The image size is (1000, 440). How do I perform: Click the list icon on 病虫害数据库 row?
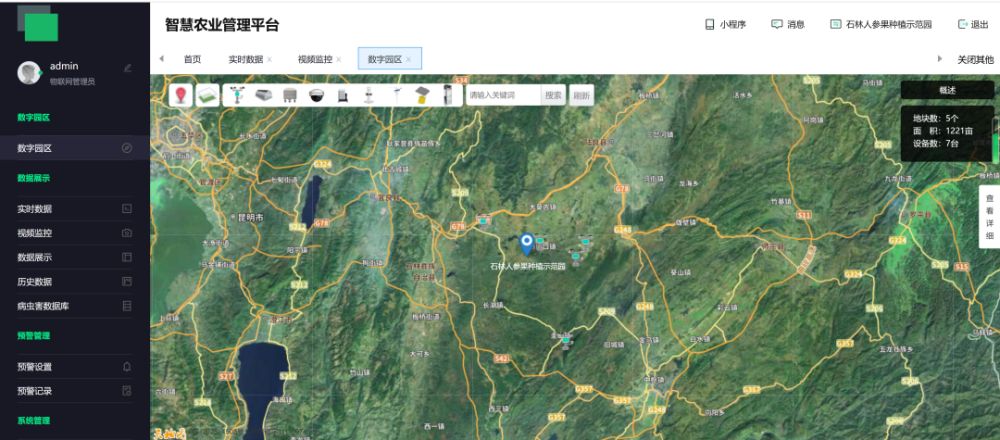(x=127, y=306)
